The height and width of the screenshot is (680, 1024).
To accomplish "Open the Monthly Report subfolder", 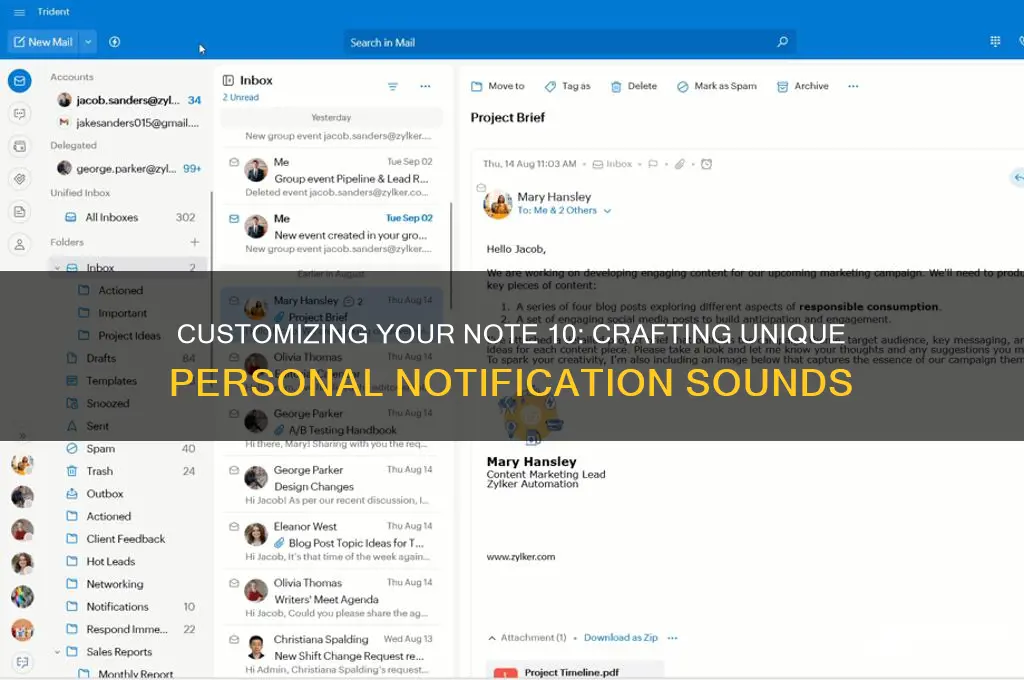I will pyautogui.click(x=135, y=673).
